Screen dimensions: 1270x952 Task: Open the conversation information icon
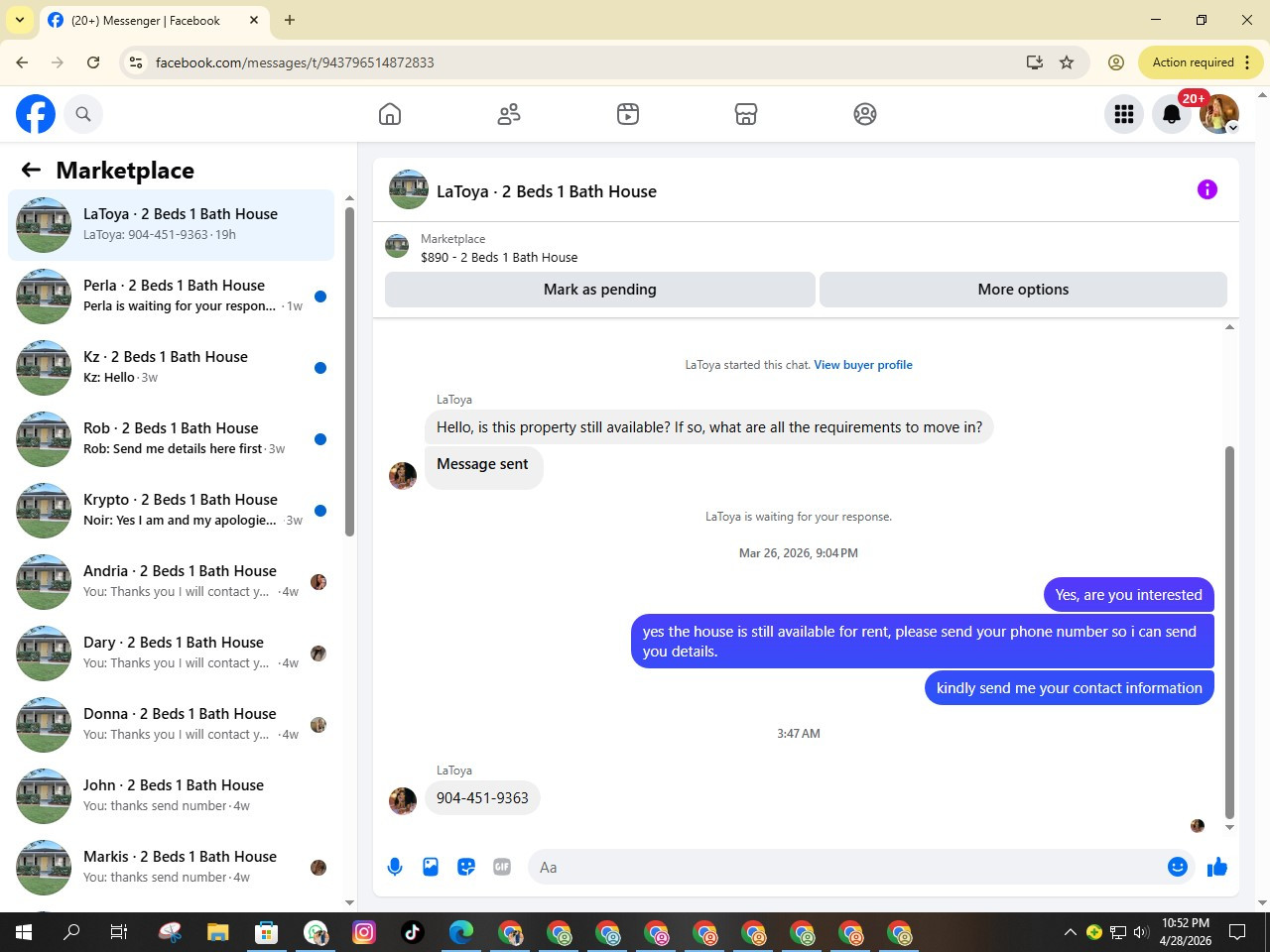[x=1207, y=189]
